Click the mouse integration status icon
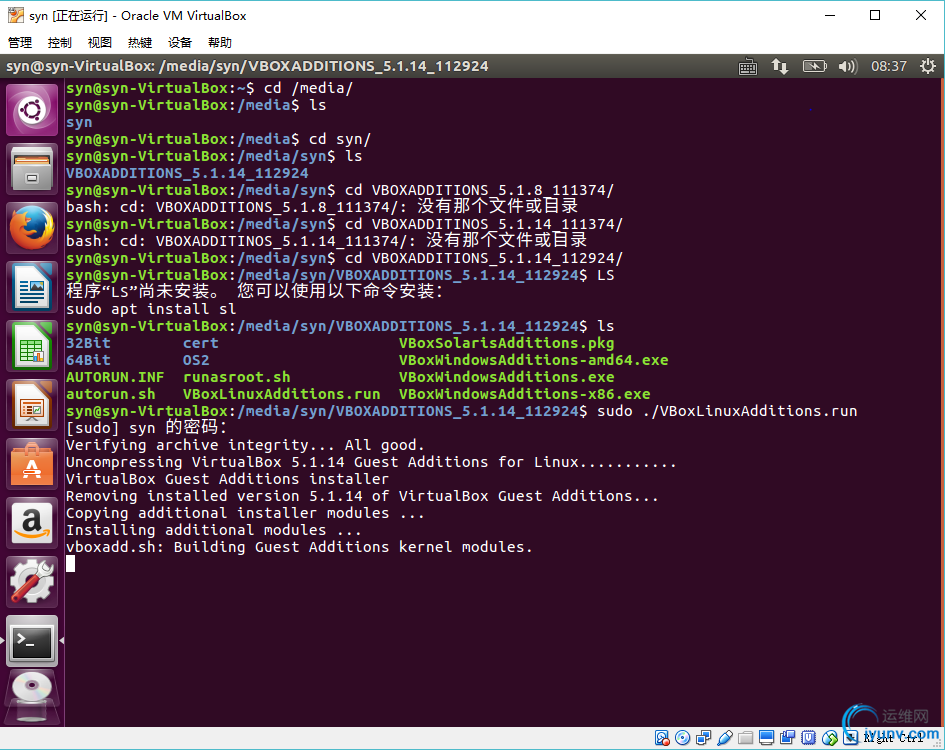Image resolution: width=945 pixels, height=750 pixels. [x=830, y=738]
